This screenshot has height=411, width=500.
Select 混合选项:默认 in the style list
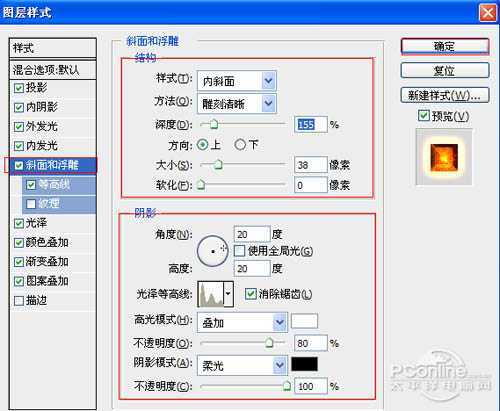(x=53, y=70)
